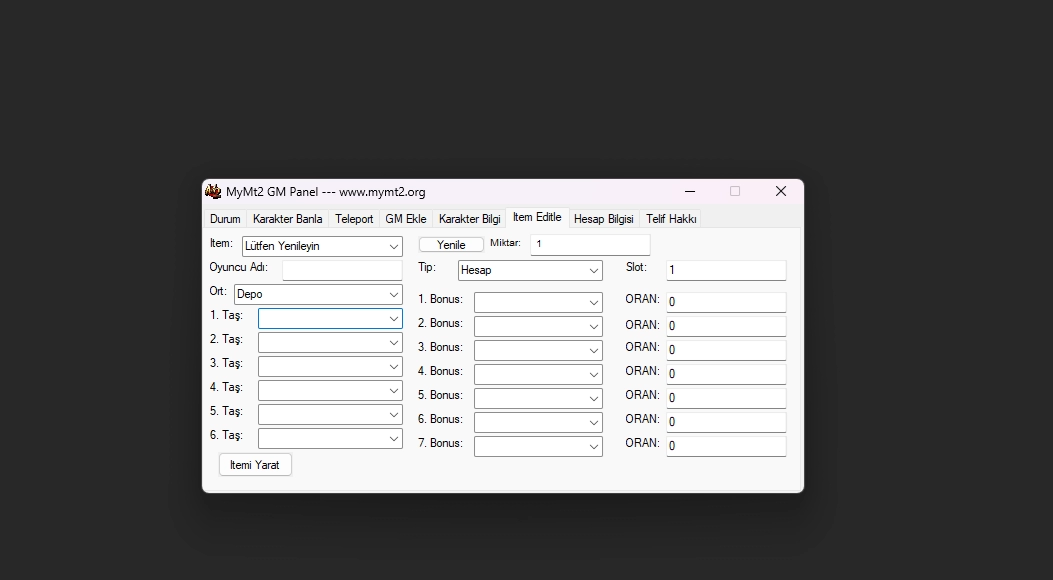Click the ORAN field for 2. Bonus
1053x580 pixels.
coord(726,326)
